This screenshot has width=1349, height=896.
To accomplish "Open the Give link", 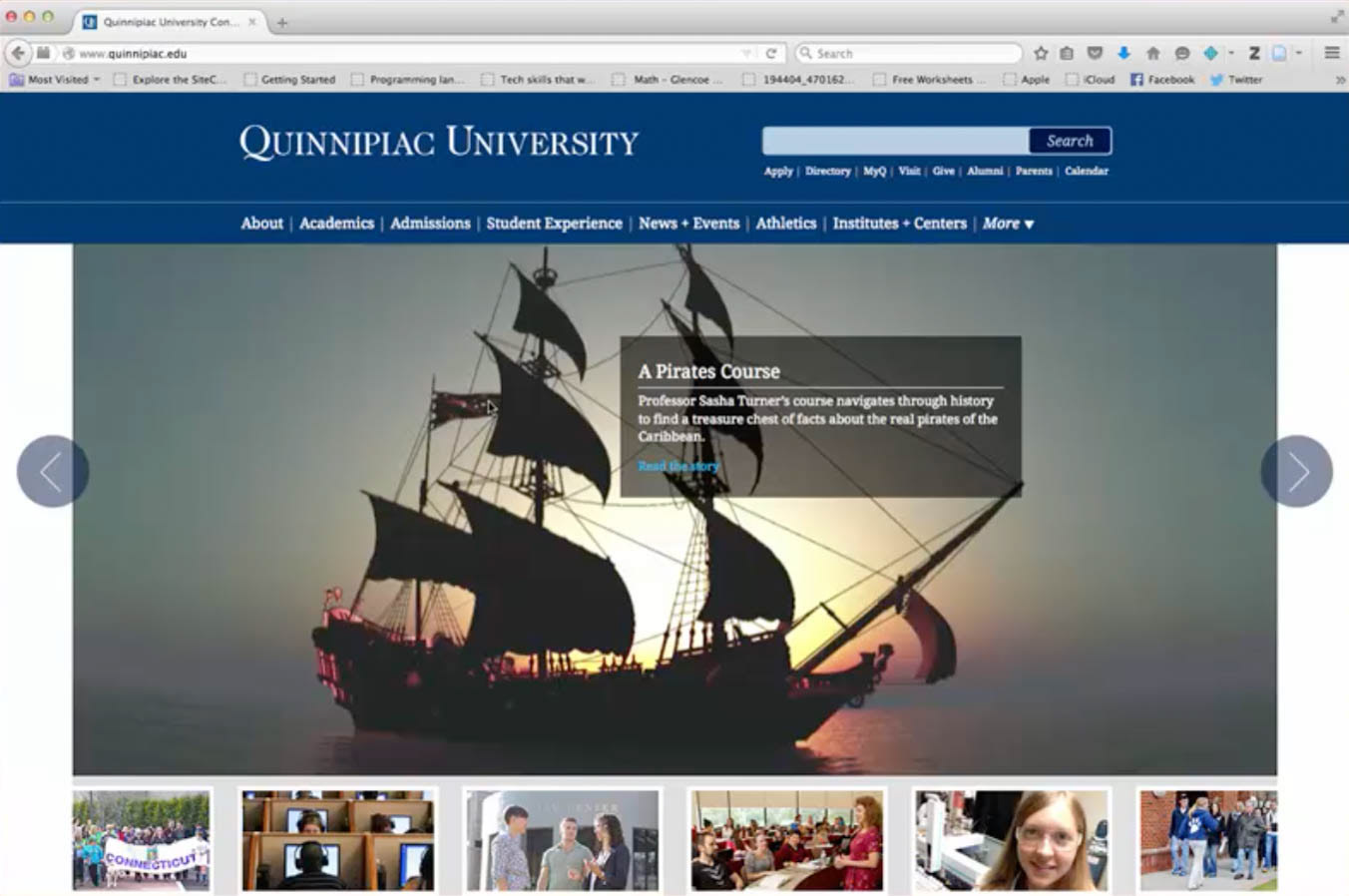I will click(943, 171).
